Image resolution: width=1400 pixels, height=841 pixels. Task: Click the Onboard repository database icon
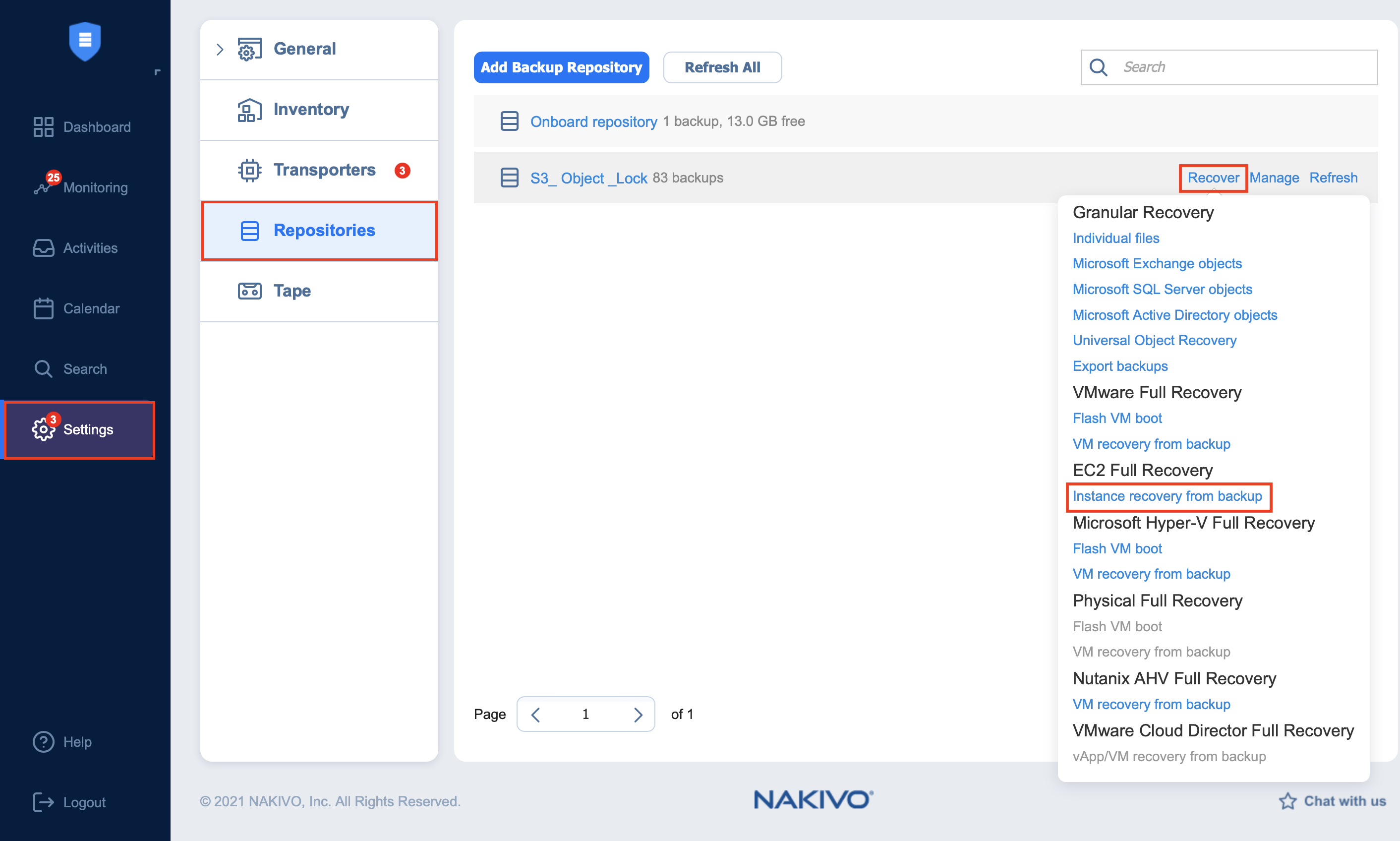click(509, 120)
